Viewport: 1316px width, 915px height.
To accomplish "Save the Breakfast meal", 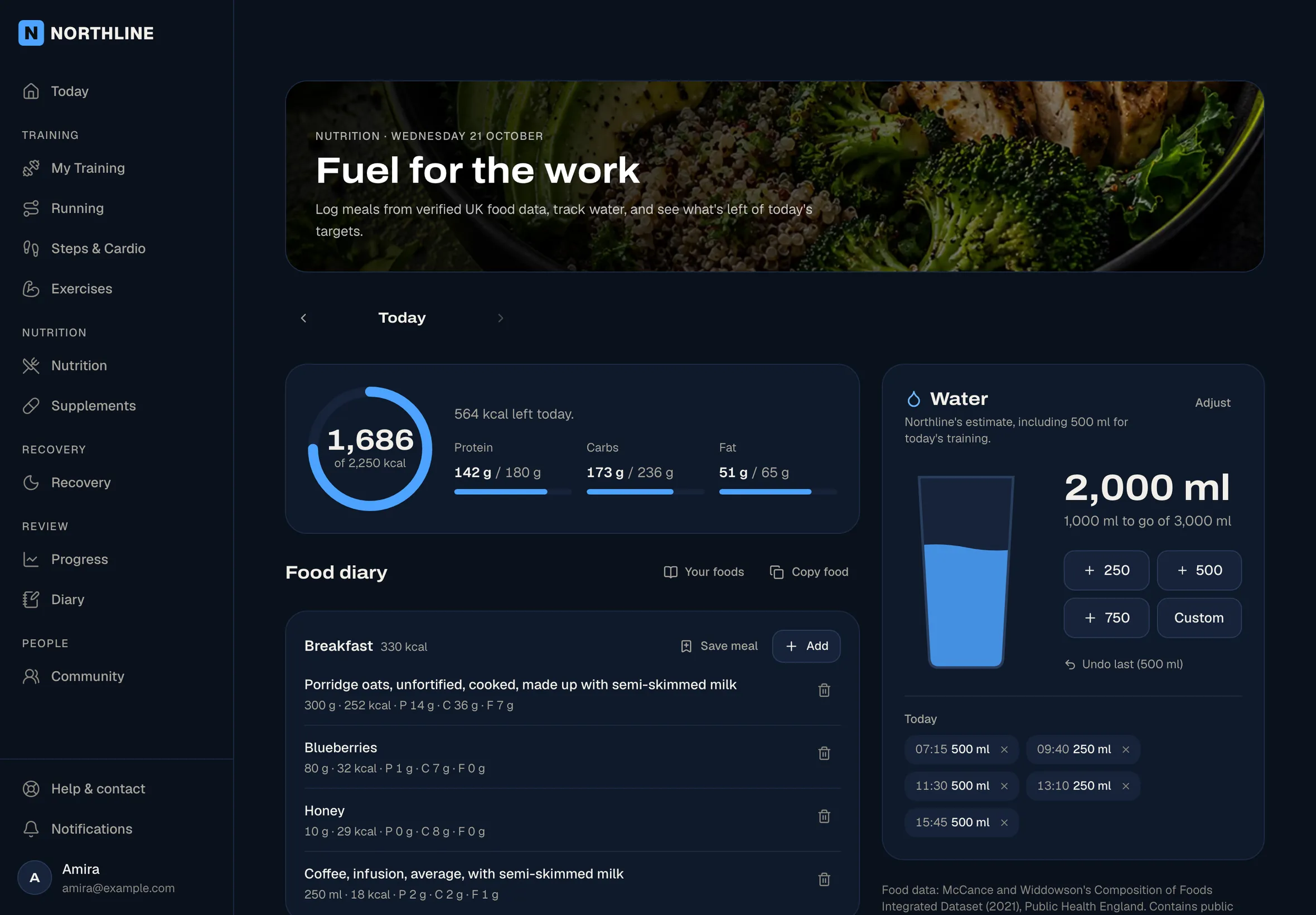I will 718,646.
